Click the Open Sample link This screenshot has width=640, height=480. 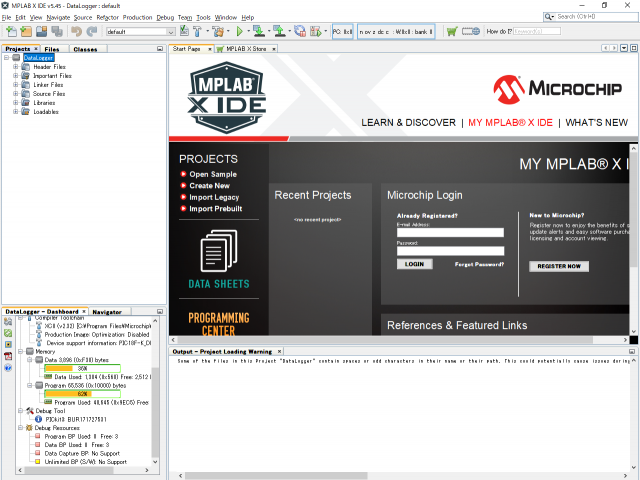point(213,174)
